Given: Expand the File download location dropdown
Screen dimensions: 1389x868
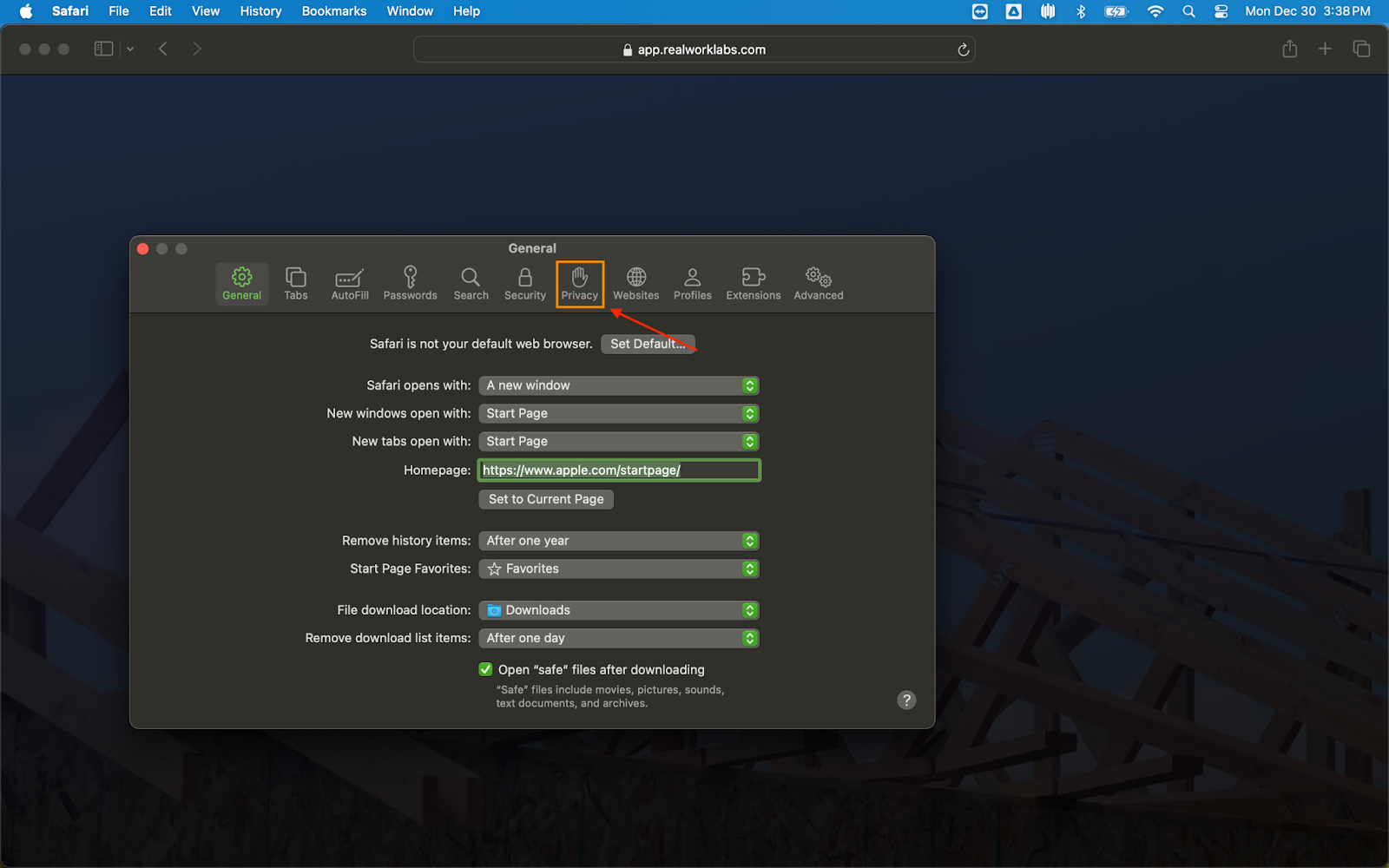Looking at the screenshot, I should pyautogui.click(x=619, y=610).
